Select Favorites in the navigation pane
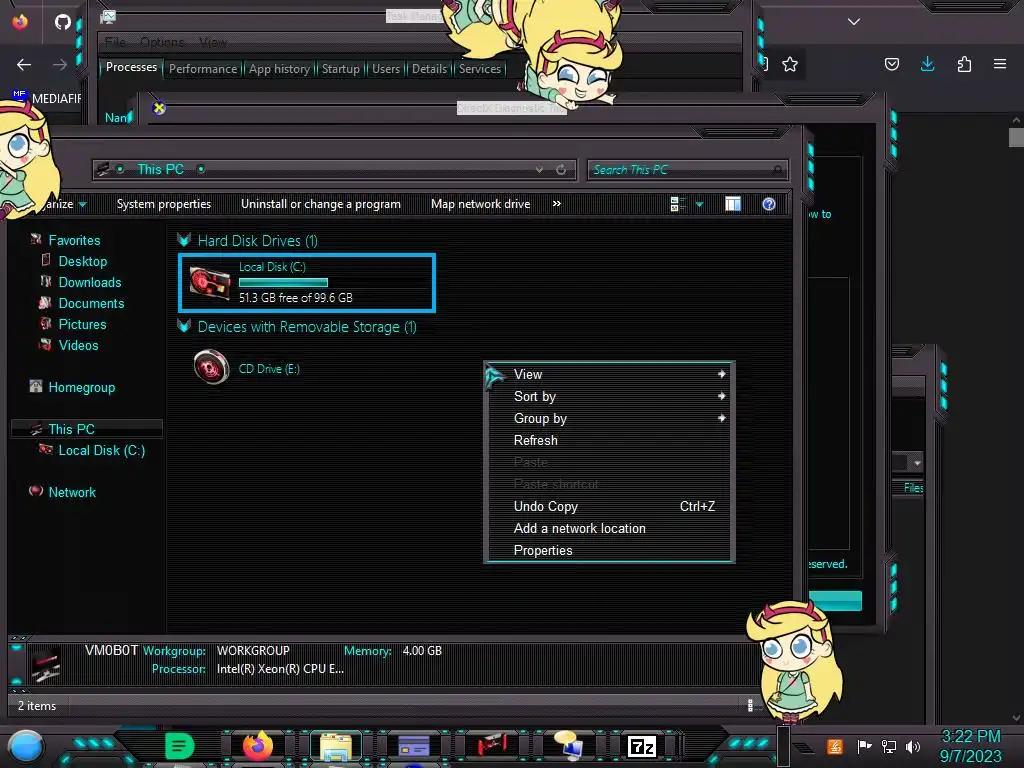Image resolution: width=1024 pixels, height=768 pixels. pos(74,240)
